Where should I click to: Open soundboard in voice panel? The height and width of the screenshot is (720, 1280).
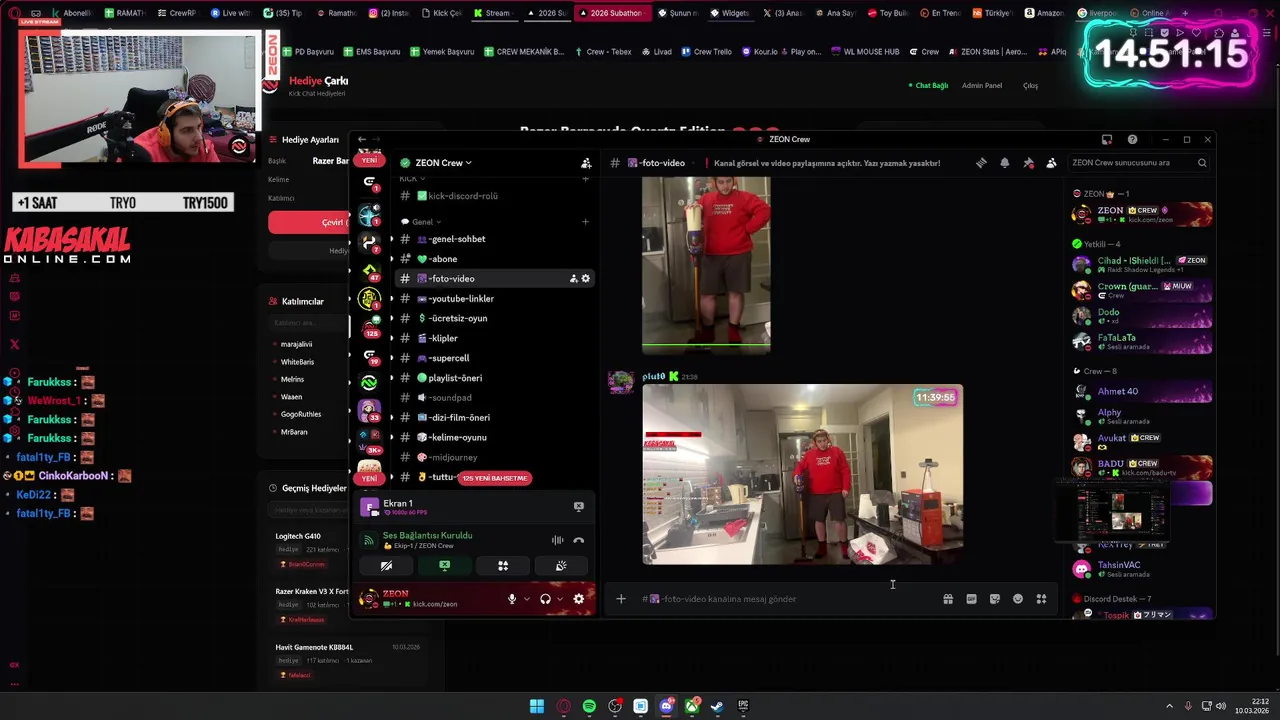(561, 566)
